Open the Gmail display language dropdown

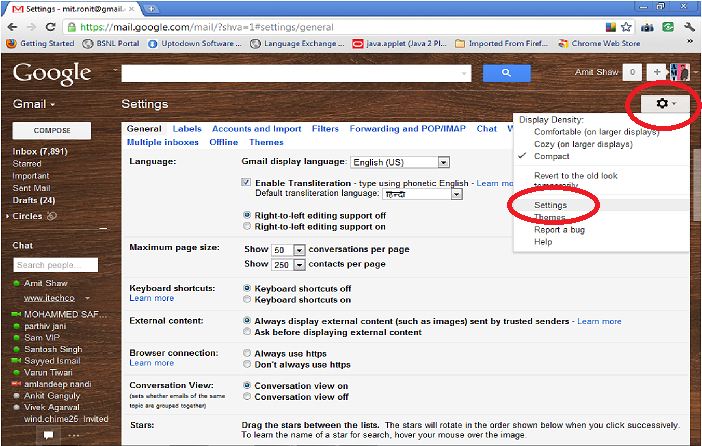400,162
